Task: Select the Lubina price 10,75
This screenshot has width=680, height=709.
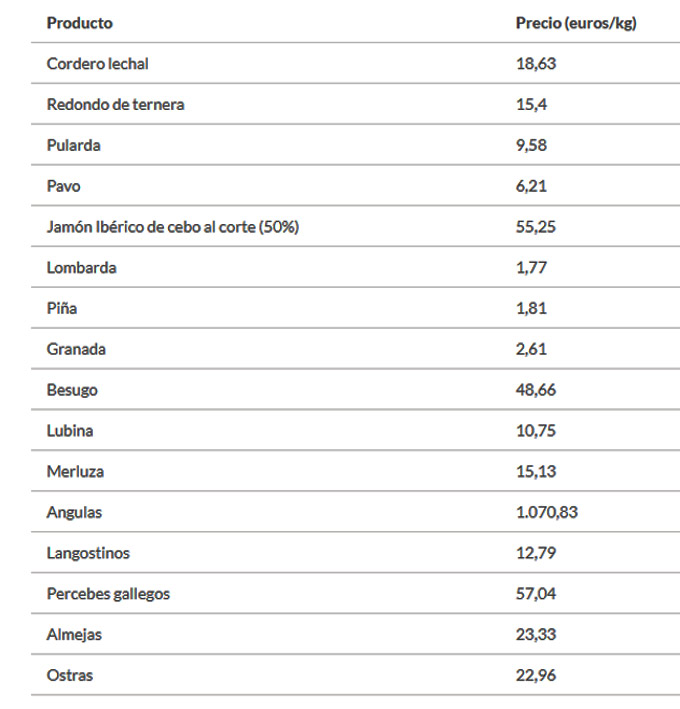Action: coord(535,431)
